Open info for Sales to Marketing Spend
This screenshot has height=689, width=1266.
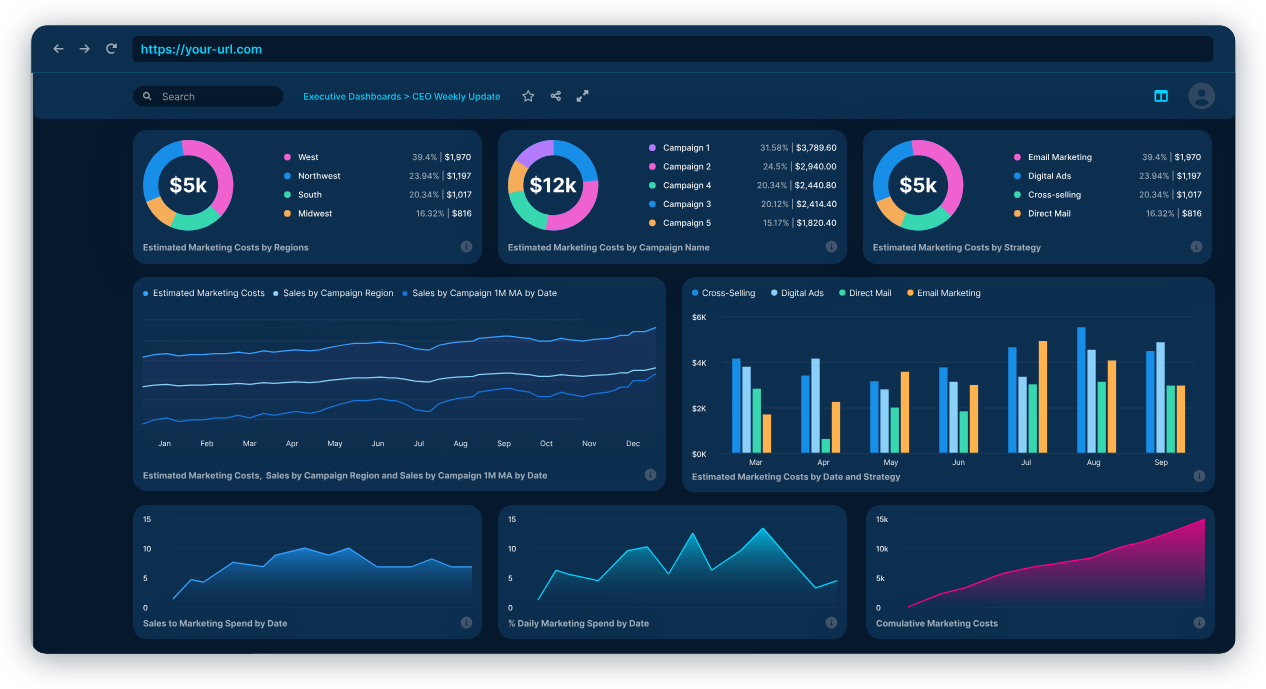point(466,623)
